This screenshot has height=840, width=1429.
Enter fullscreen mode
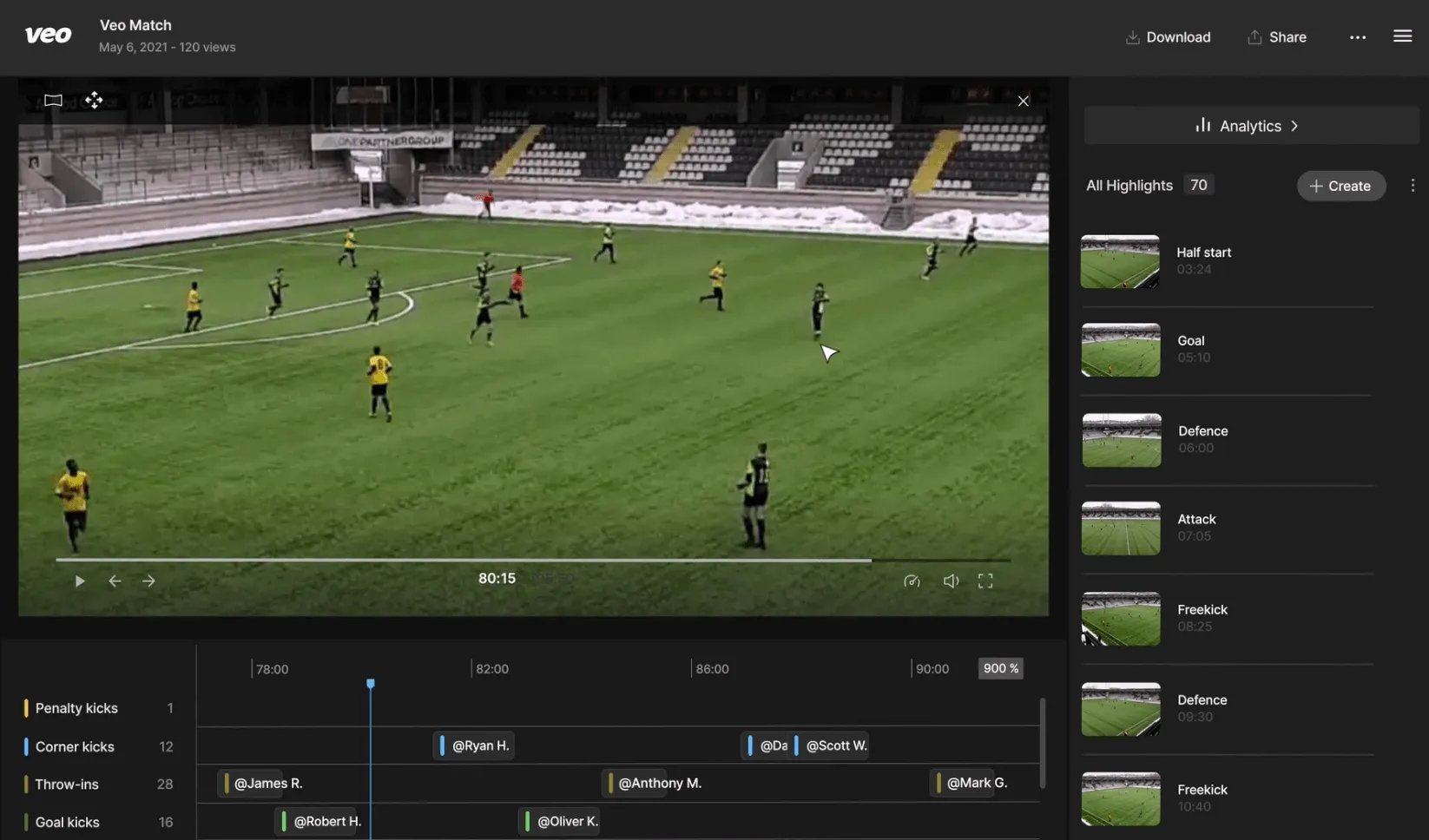(985, 580)
